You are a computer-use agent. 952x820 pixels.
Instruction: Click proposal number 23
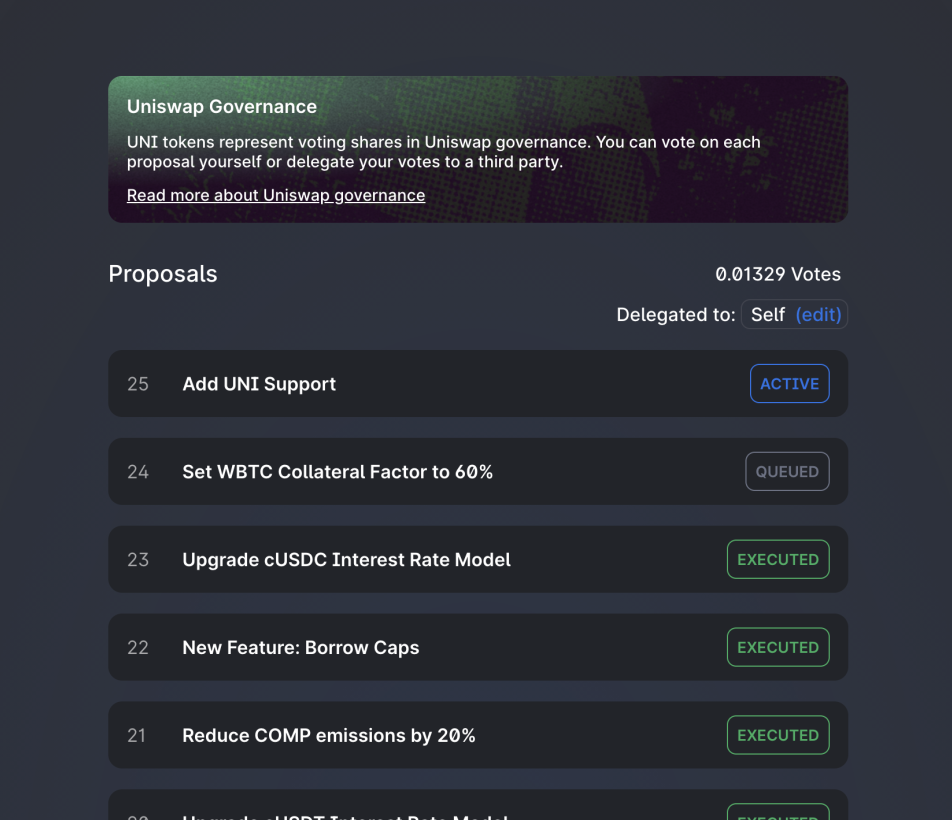(138, 560)
